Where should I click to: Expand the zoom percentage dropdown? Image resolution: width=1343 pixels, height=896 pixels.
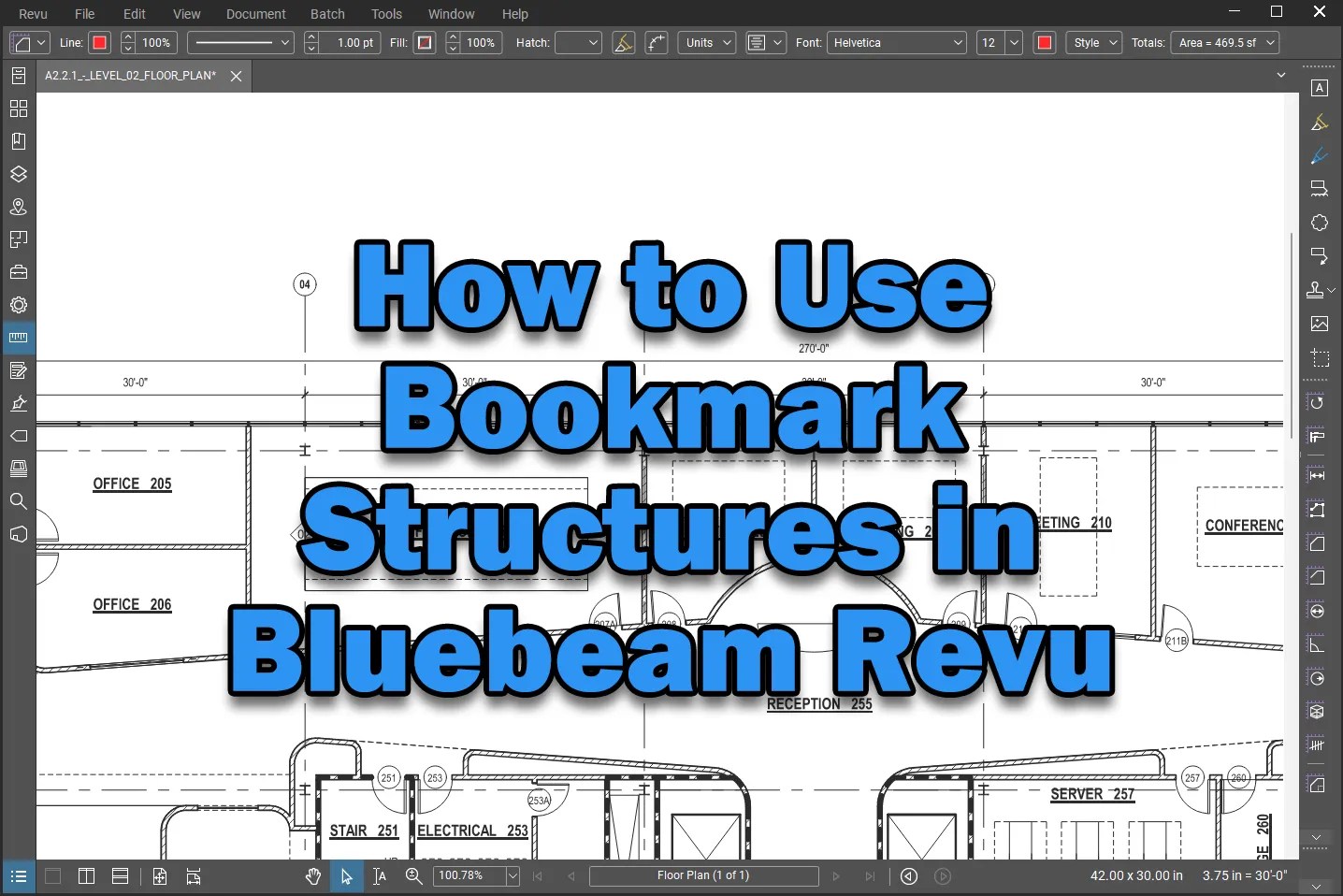click(513, 876)
